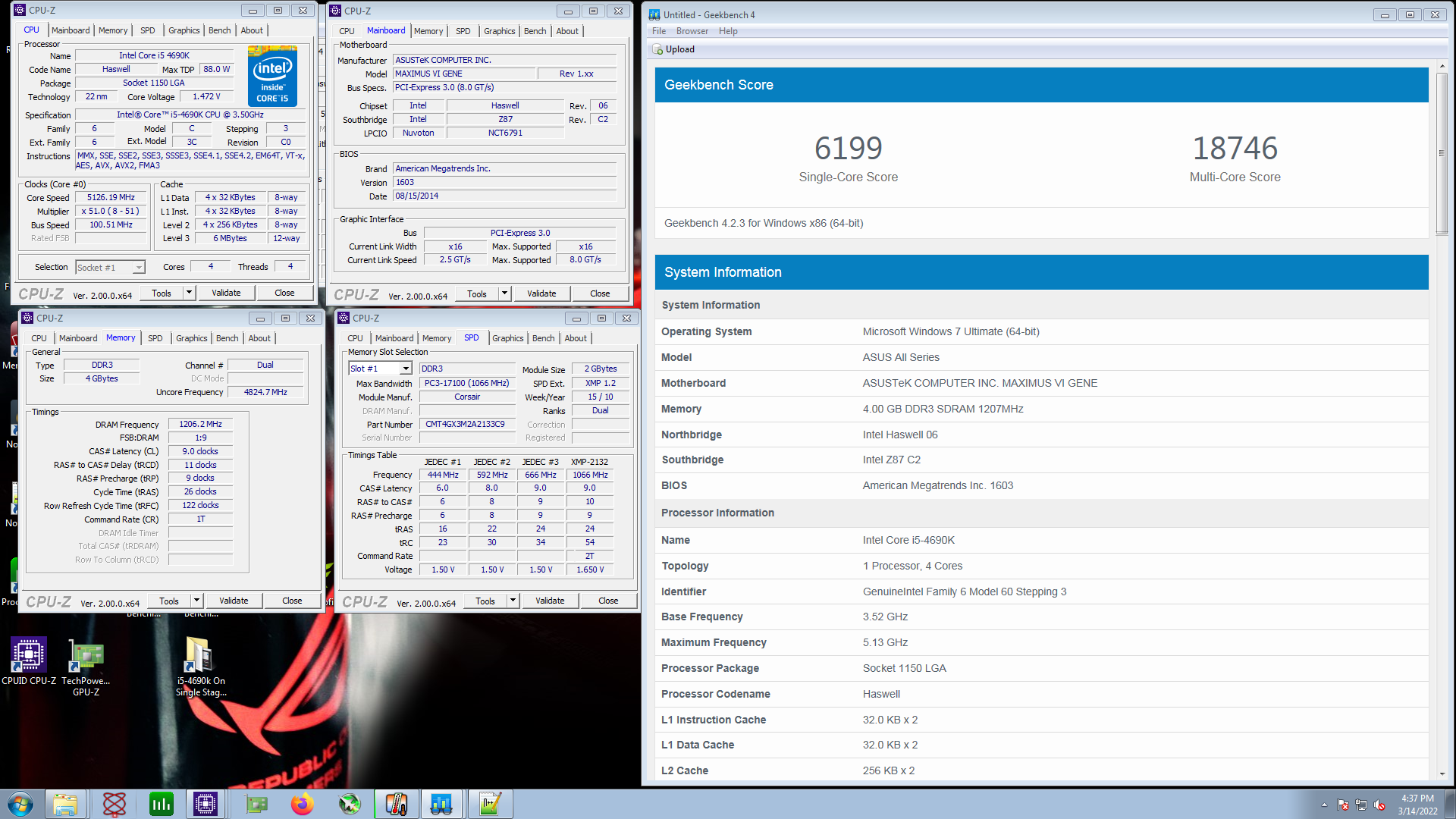Click the Action Center flag tray icon
Screen dimensions: 1456x819
[1343, 805]
